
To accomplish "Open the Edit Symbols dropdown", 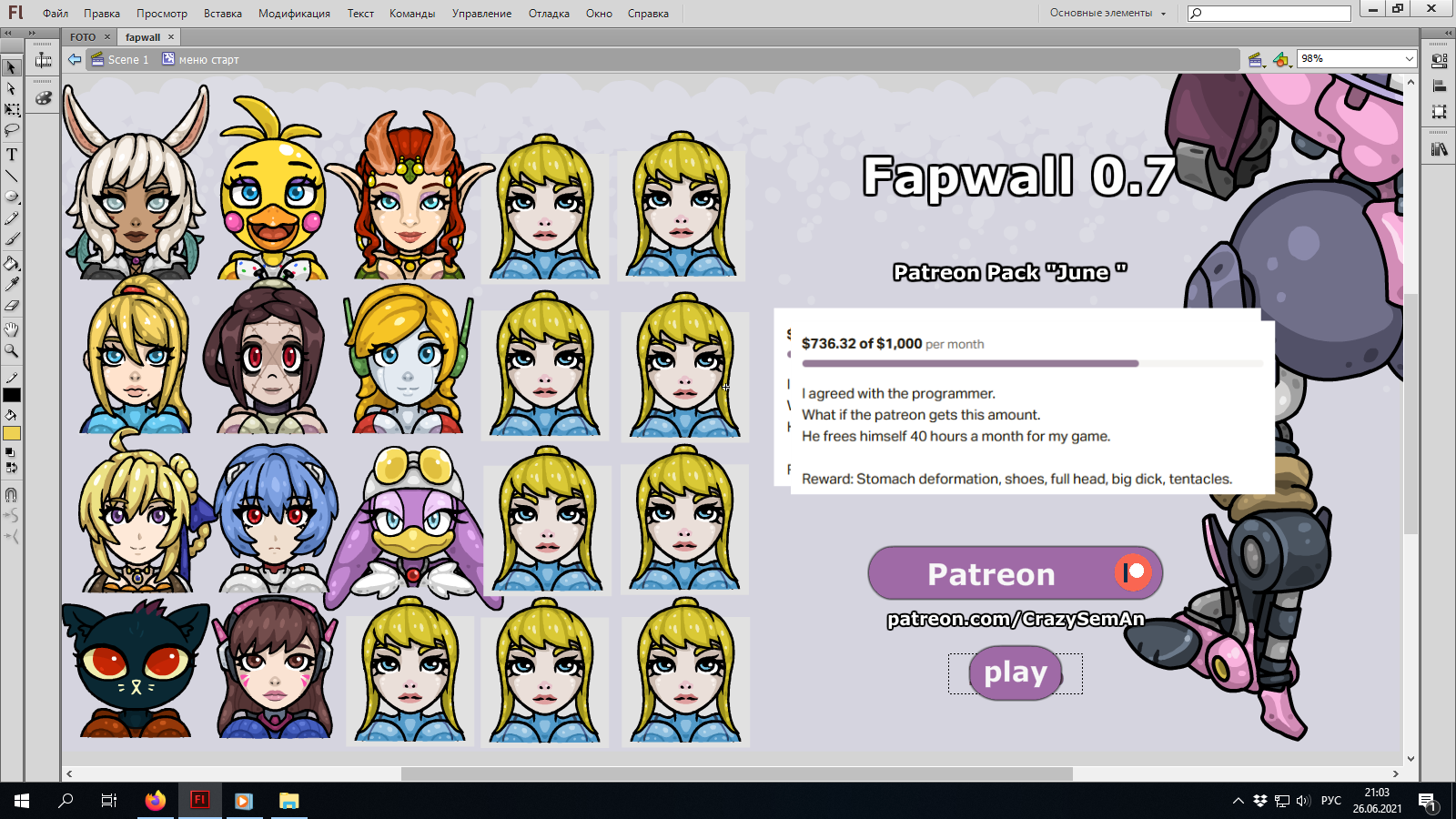I will coord(1282,59).
